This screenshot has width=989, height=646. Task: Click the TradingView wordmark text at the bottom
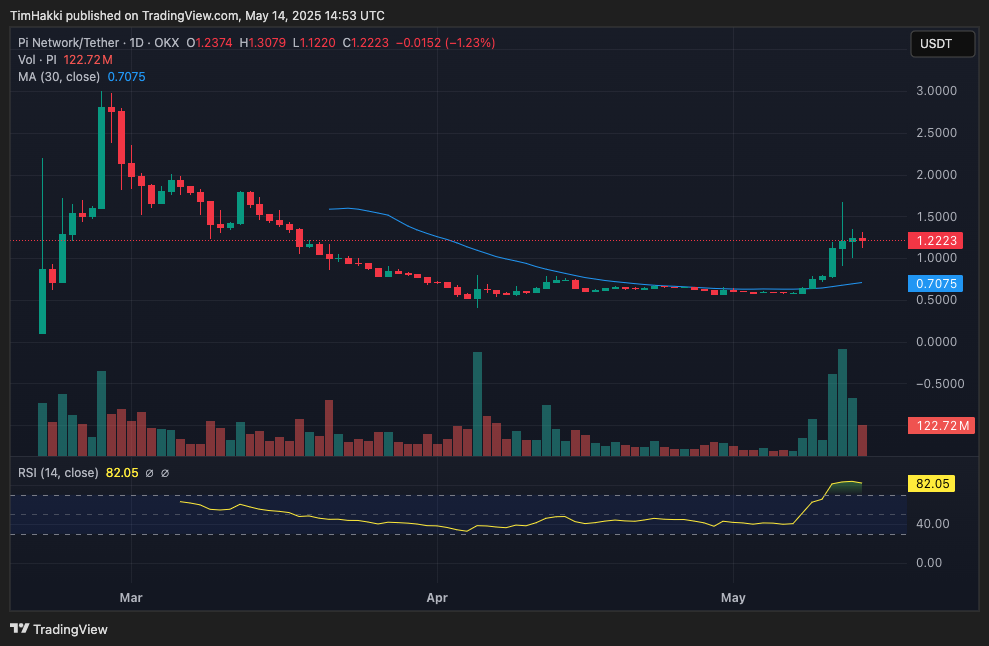pyautogui.click(x=71, y=629)
